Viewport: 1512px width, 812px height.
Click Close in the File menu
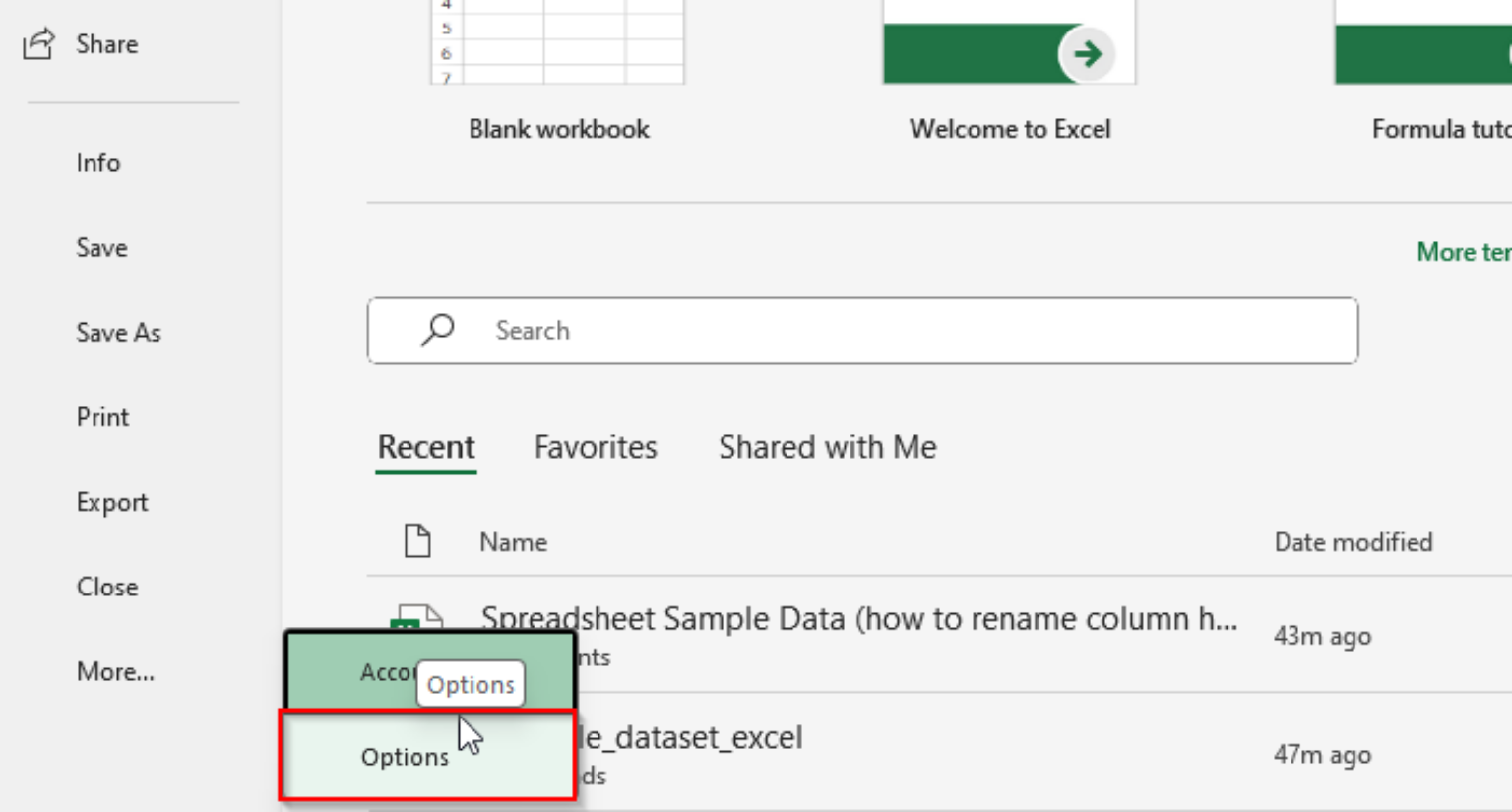[x=106, y=587]
